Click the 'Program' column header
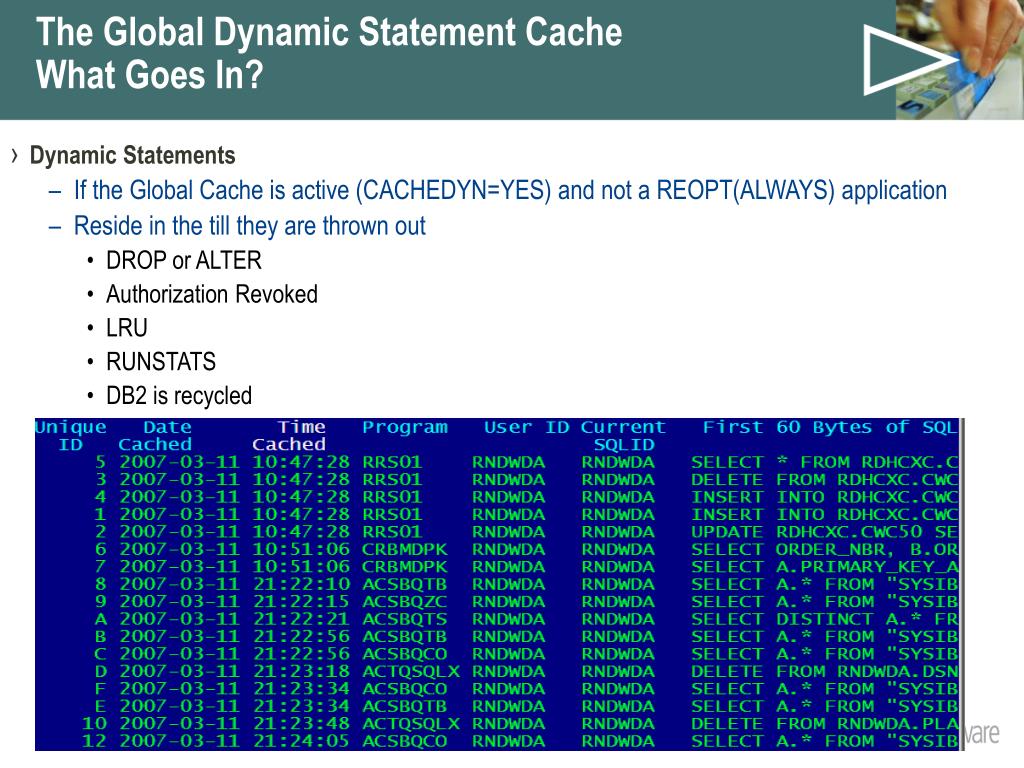The width and height of the screenshot is (1024, 768). (404, 428)
